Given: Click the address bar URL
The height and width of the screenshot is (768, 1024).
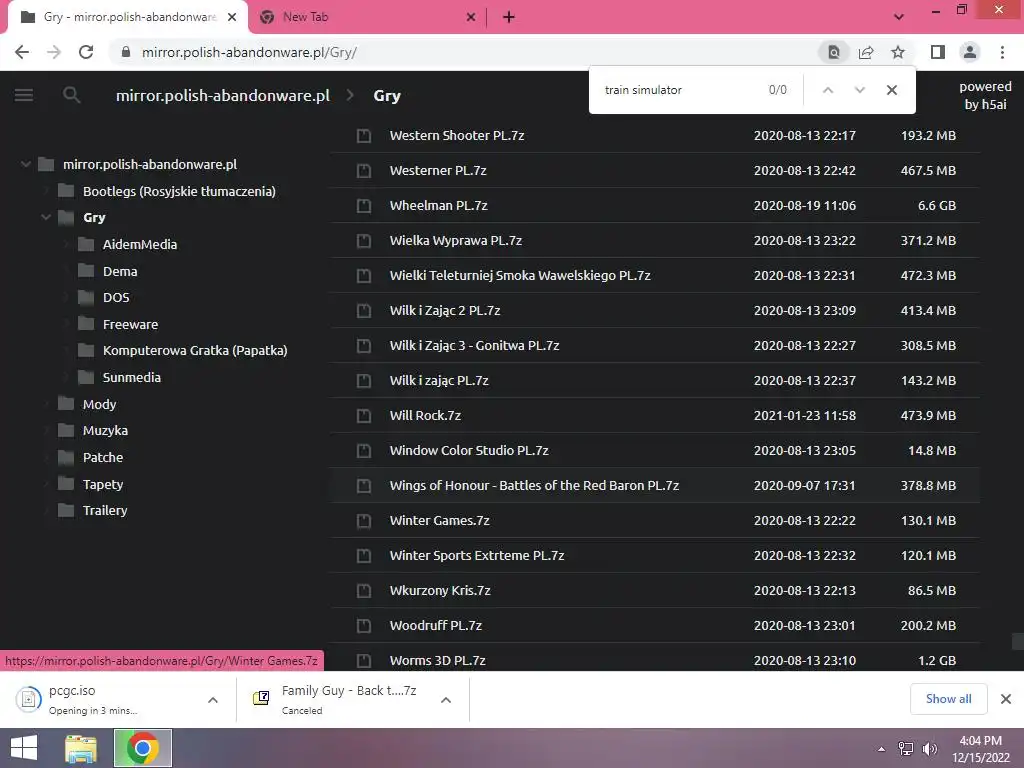Looking at the screenshot, I should [249, 52].
